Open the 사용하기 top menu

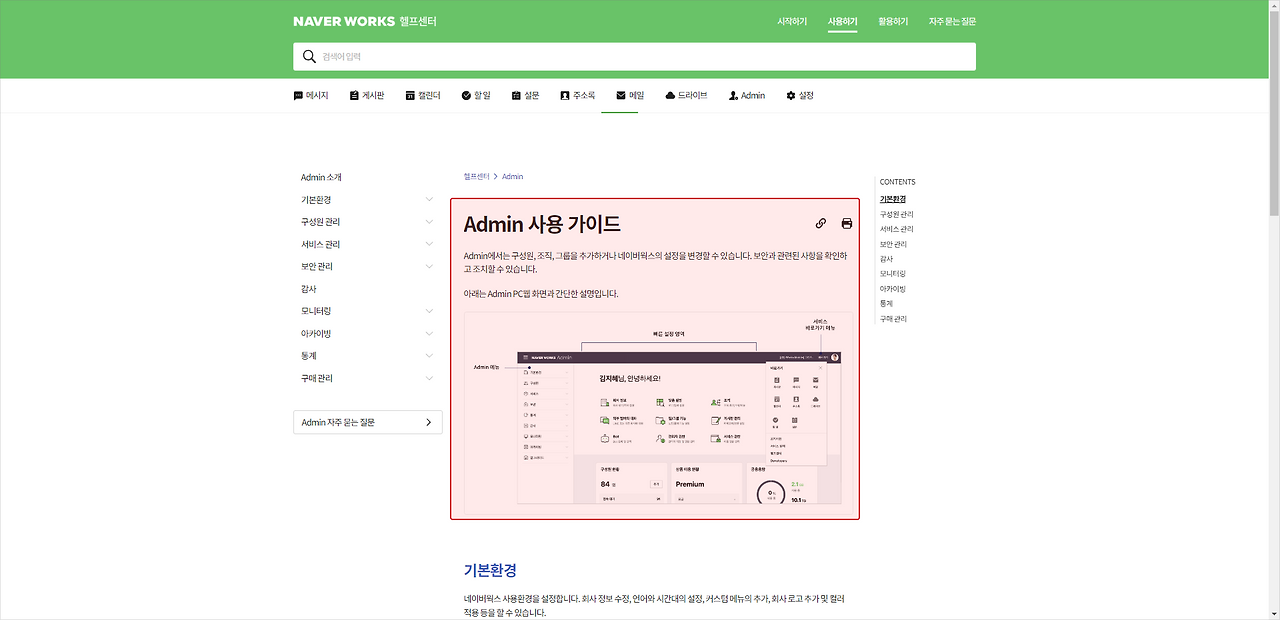pos(842,21)
